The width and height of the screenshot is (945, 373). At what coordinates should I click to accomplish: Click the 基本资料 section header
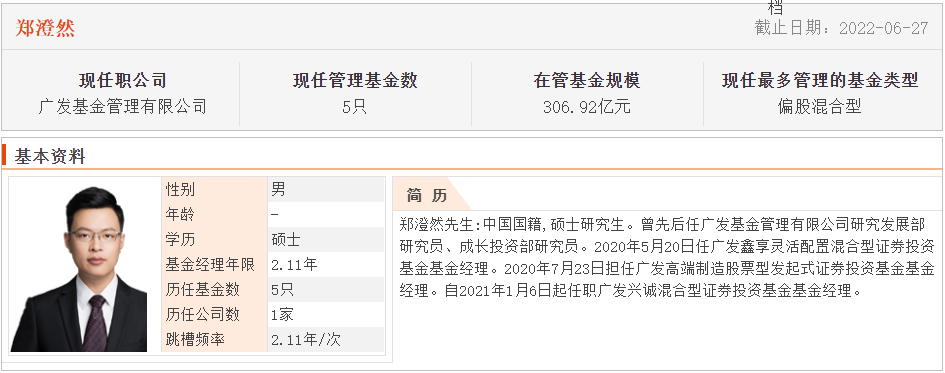point(50,157)
